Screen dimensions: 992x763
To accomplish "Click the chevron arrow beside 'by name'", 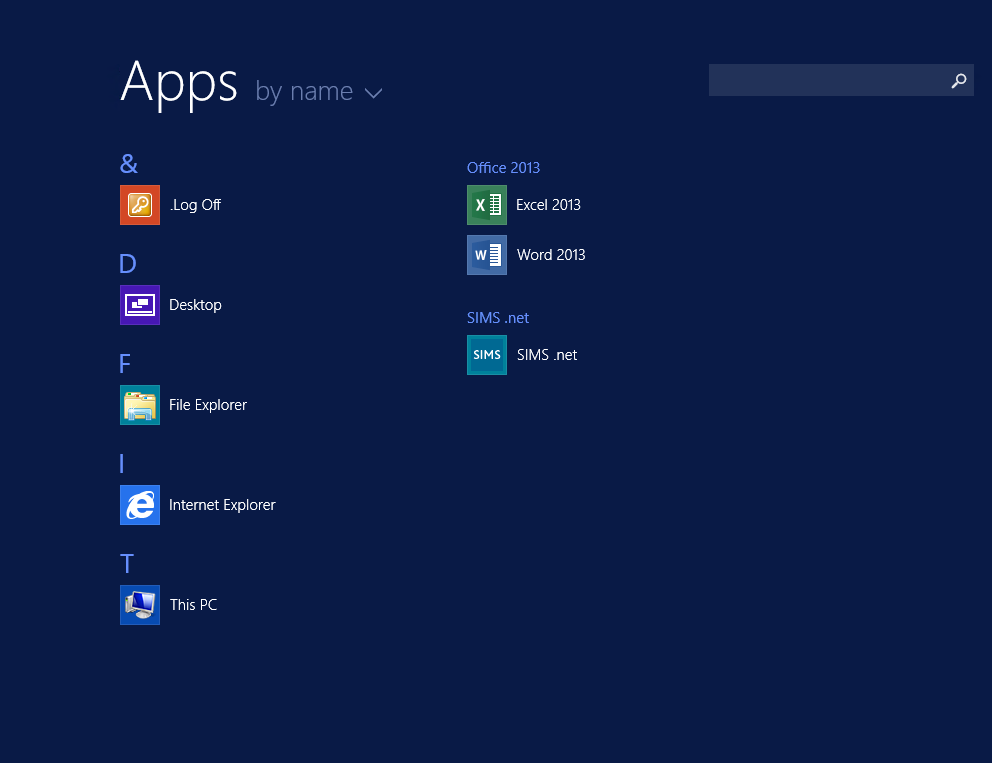I will (373, 94).
